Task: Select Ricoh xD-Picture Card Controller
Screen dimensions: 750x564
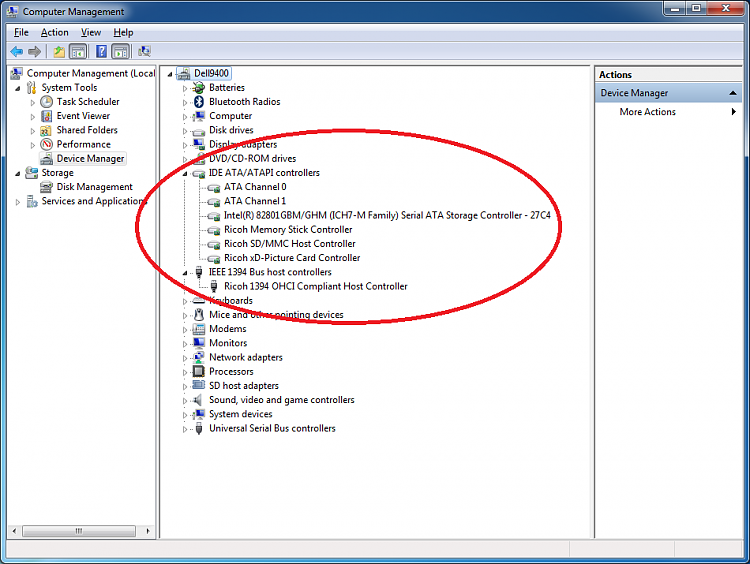Action: coord(292,258)
